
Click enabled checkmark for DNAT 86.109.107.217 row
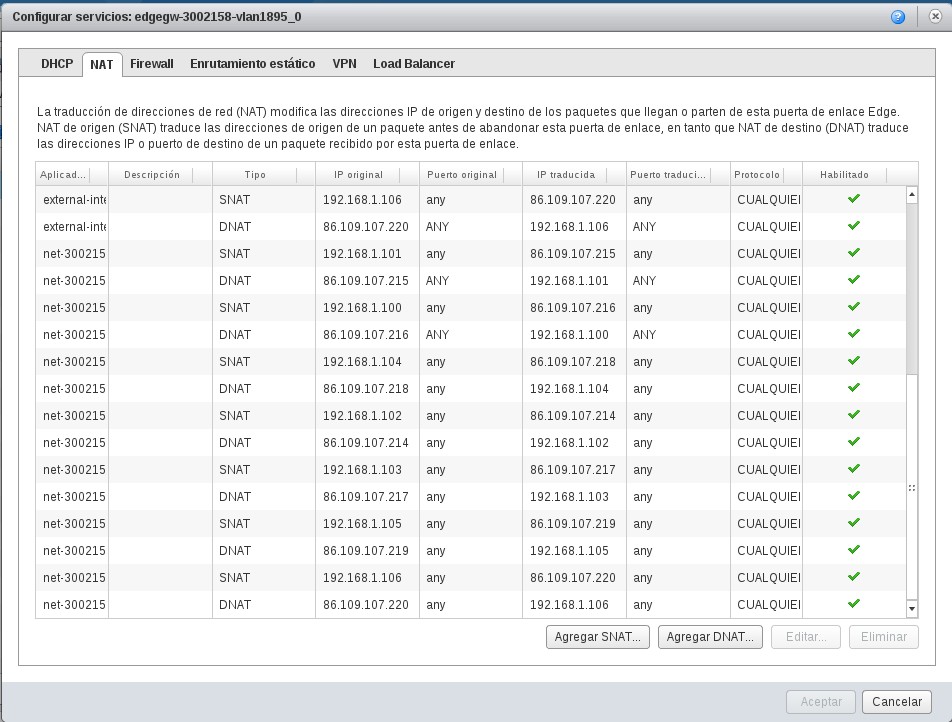[853, 496]
